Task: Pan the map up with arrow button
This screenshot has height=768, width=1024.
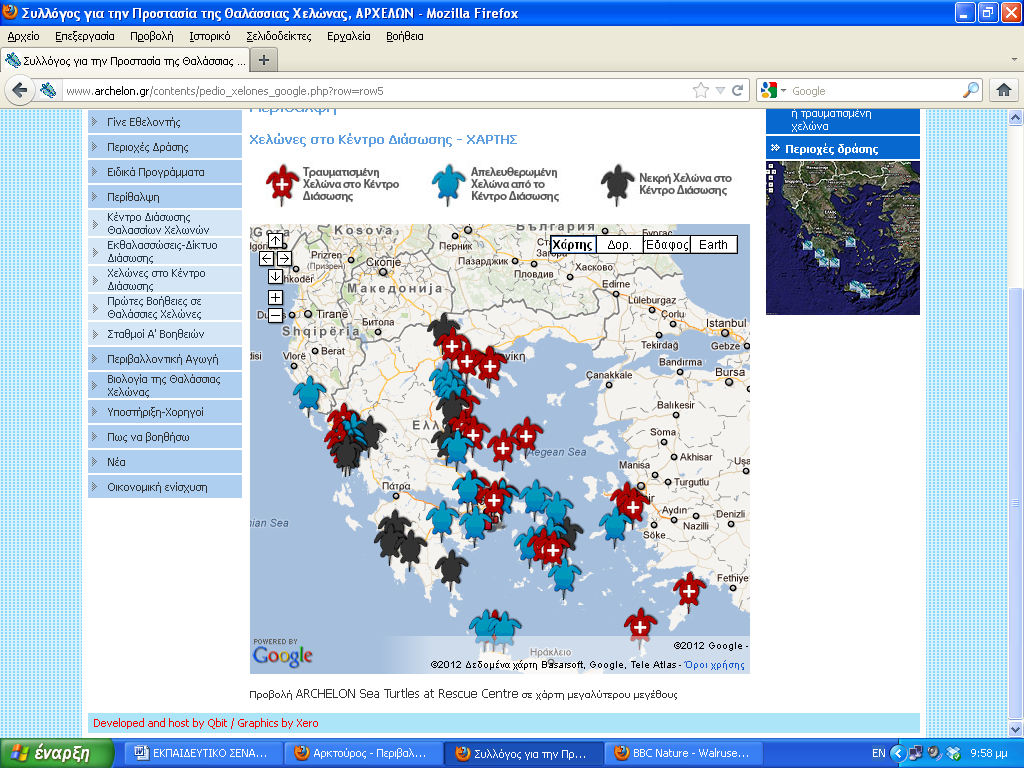Action: 276,240
